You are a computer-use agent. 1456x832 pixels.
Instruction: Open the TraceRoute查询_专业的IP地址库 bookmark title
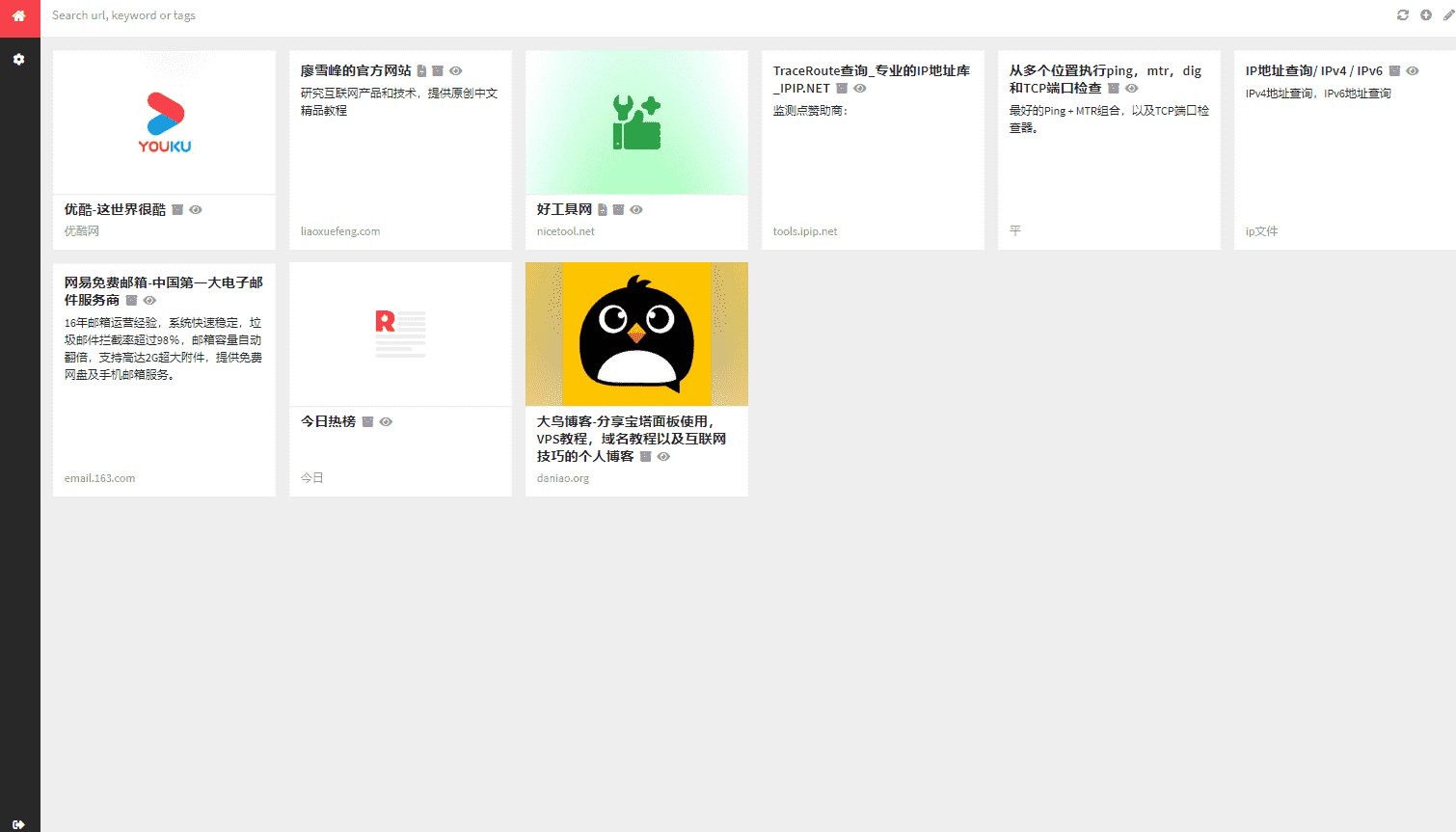(x=872, y=79)
